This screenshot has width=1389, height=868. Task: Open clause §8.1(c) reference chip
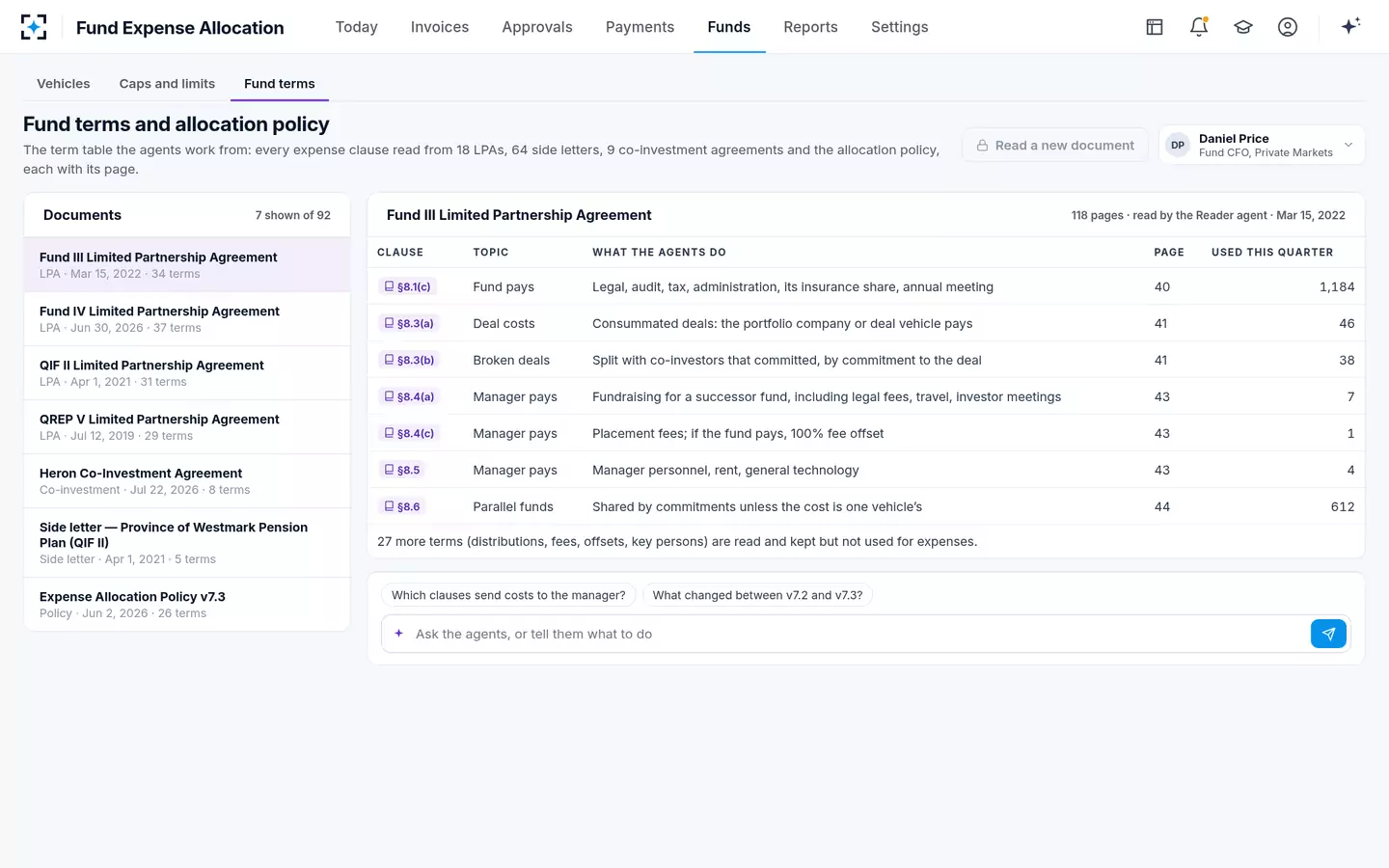click(407, 286)
